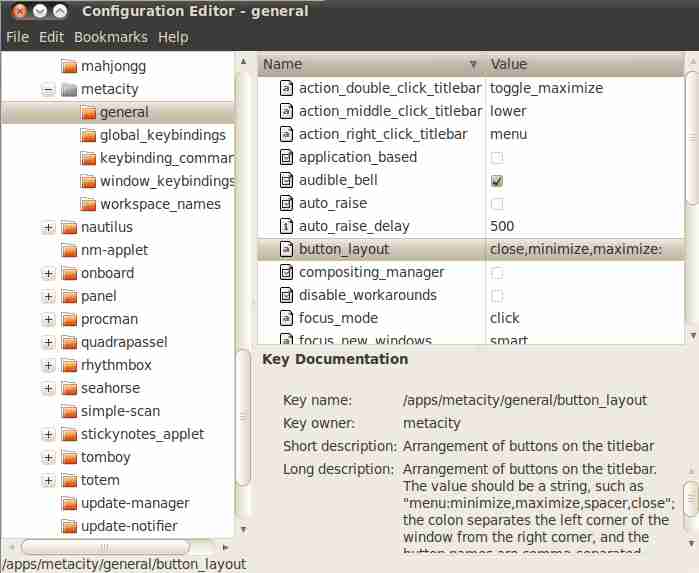Open the Edit menu
The width and height of the screenshot is (699, 573).
click(x=51, y=37)
